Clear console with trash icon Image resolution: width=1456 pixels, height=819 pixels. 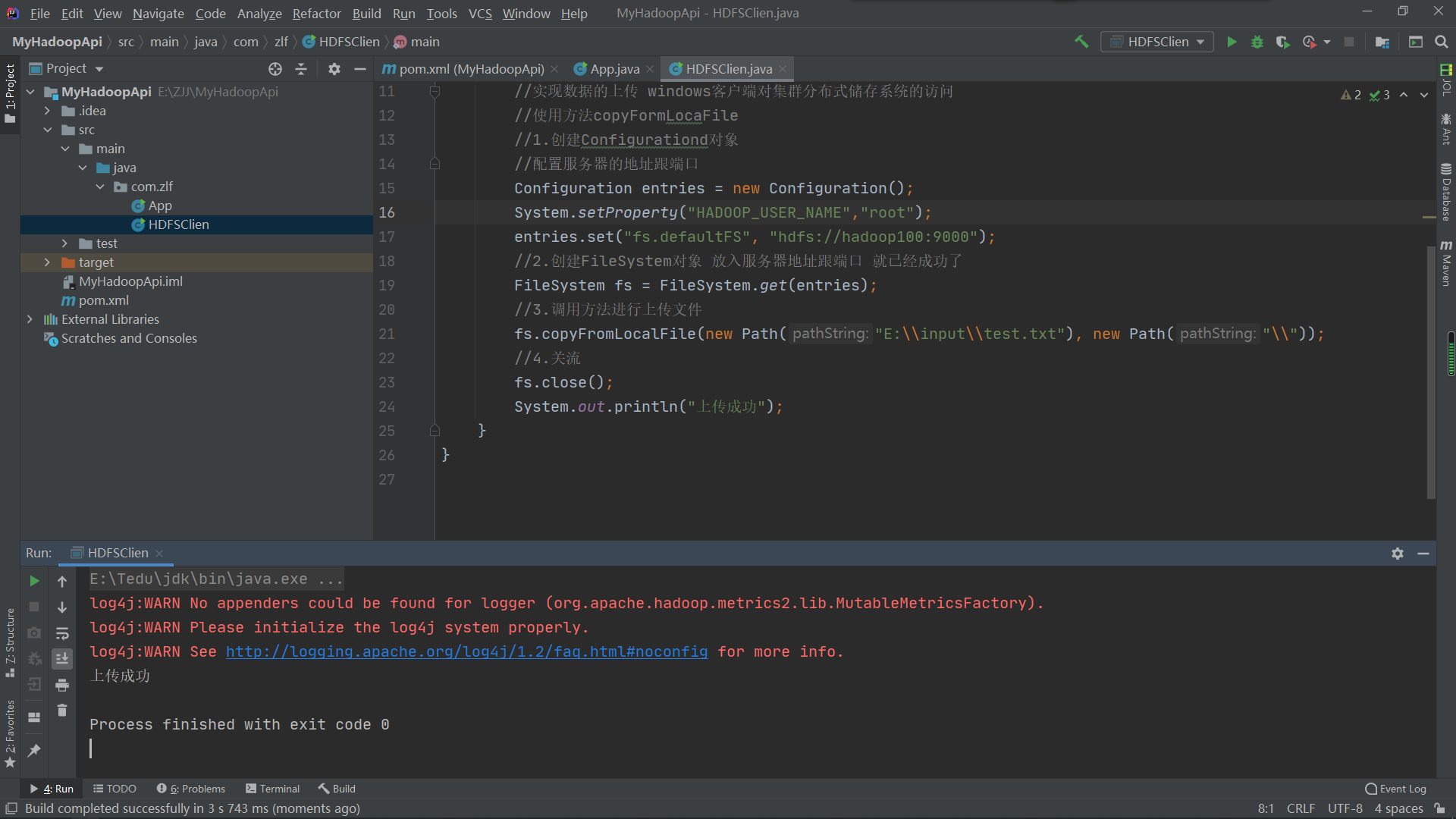pyautogui.click(x=62, y=711)
